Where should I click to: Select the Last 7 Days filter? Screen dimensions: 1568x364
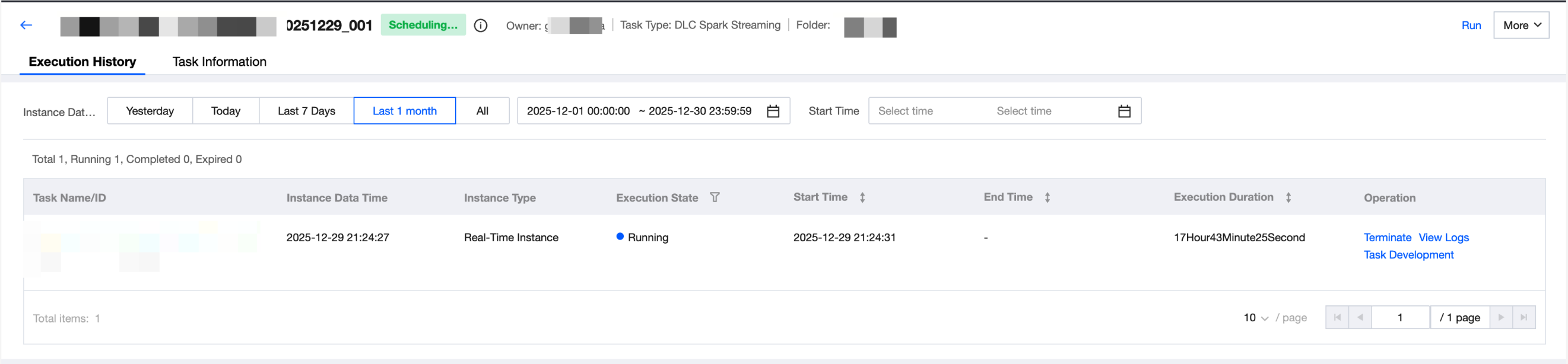[x=306, y=111]
